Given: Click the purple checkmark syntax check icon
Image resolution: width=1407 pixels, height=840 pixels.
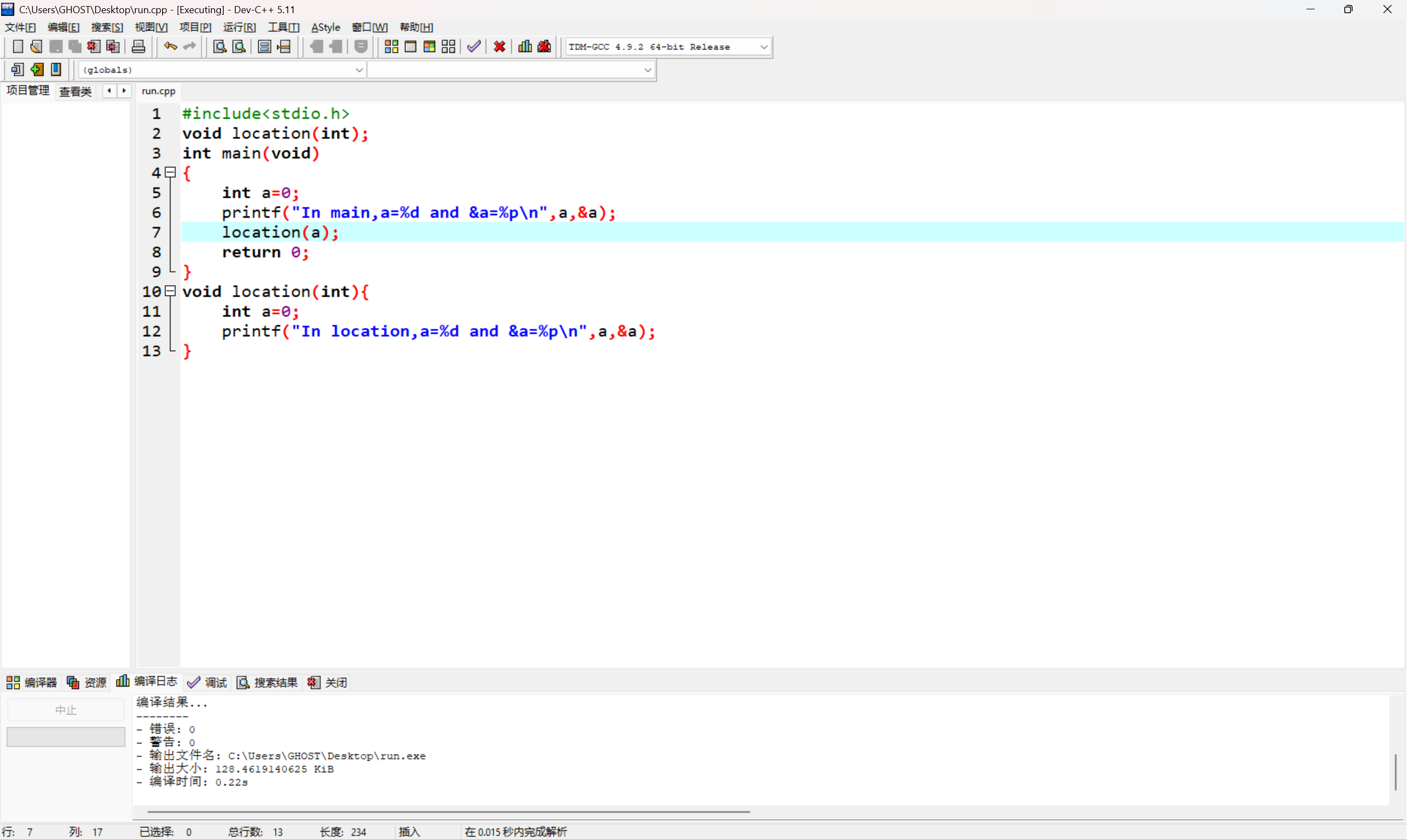Looking at the screenshot, I should [474, 47].
